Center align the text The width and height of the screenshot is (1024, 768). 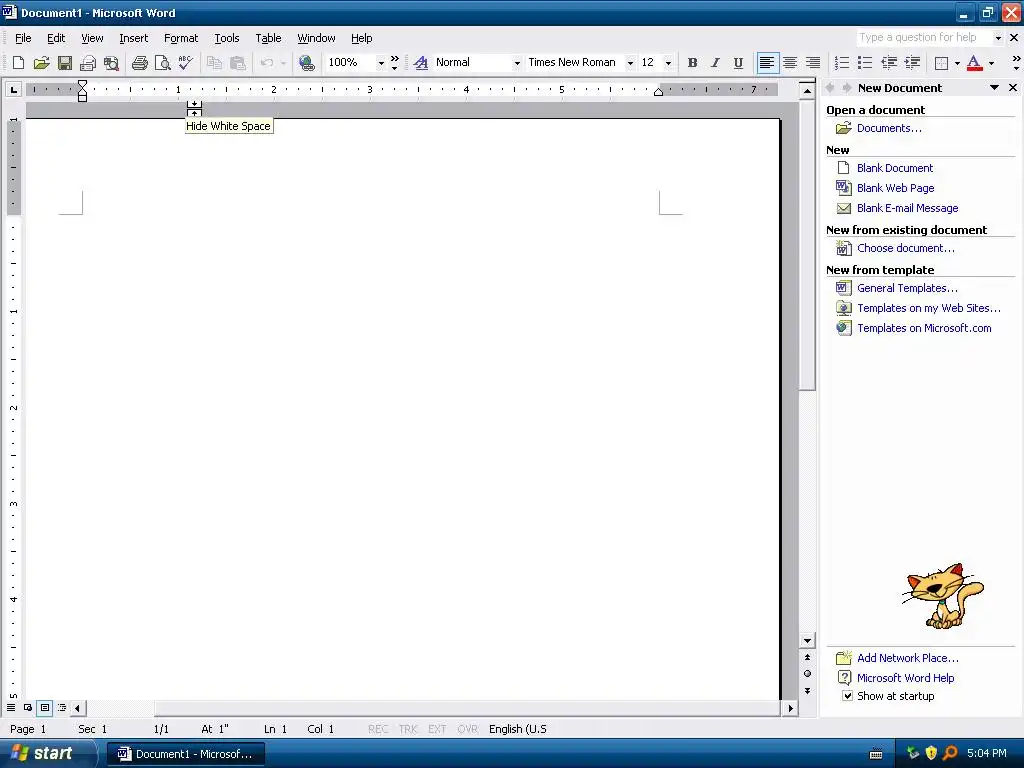[790, 63]
